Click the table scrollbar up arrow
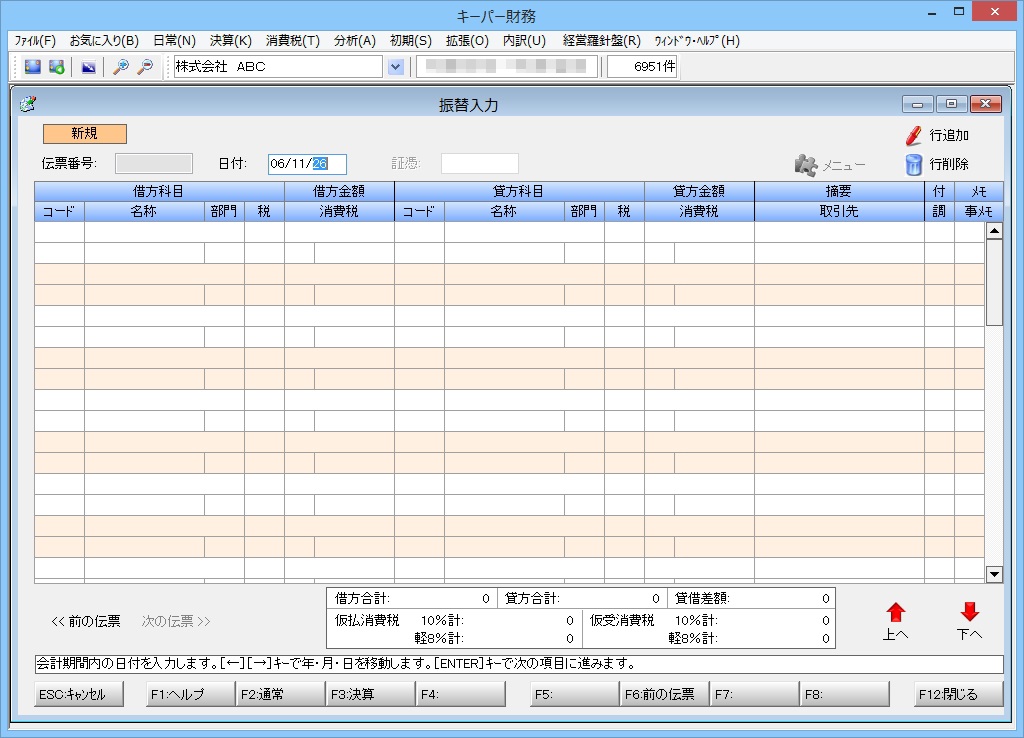 [994, 231]
